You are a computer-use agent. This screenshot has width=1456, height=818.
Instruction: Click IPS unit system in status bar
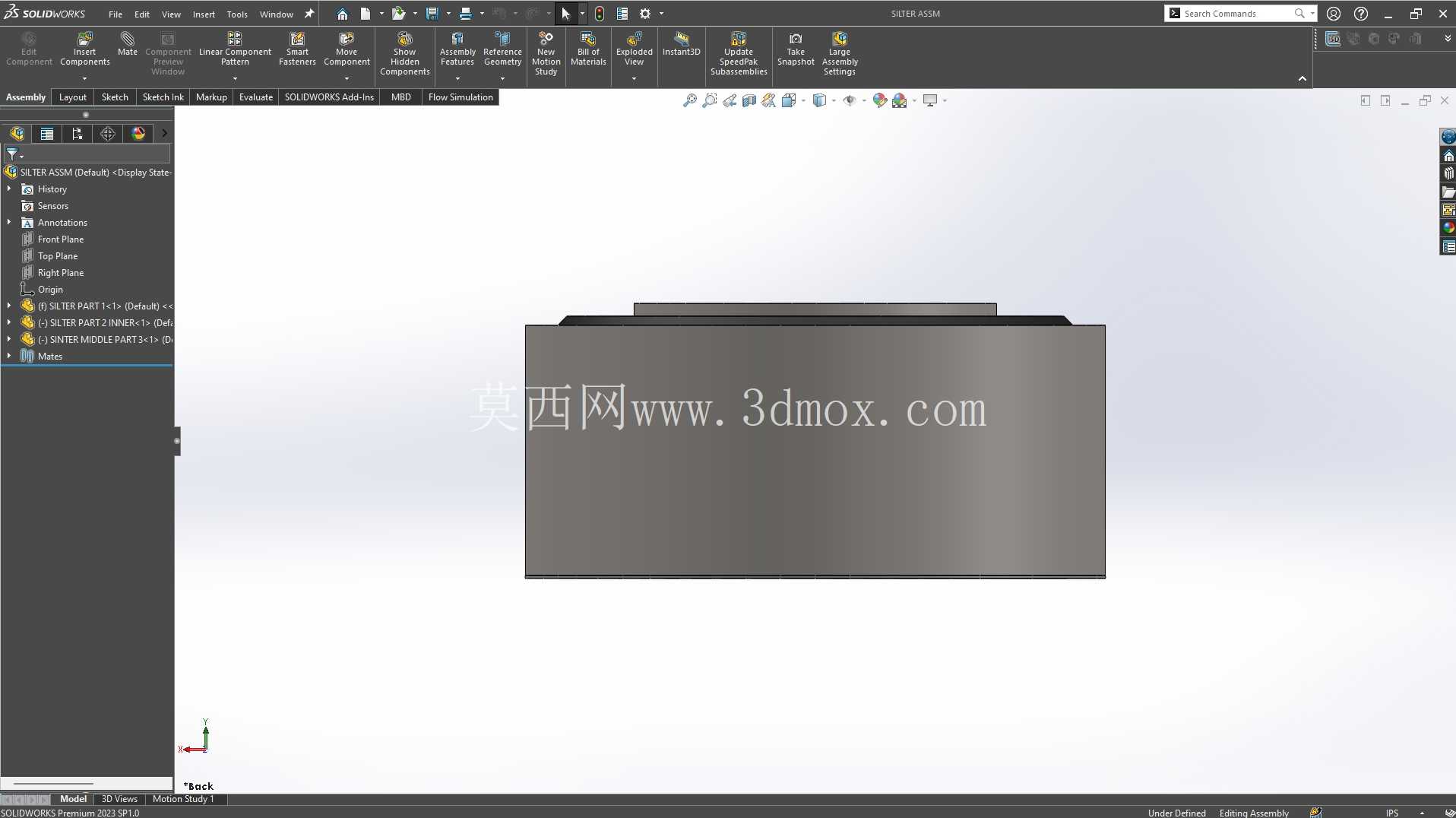[1391, 813]
